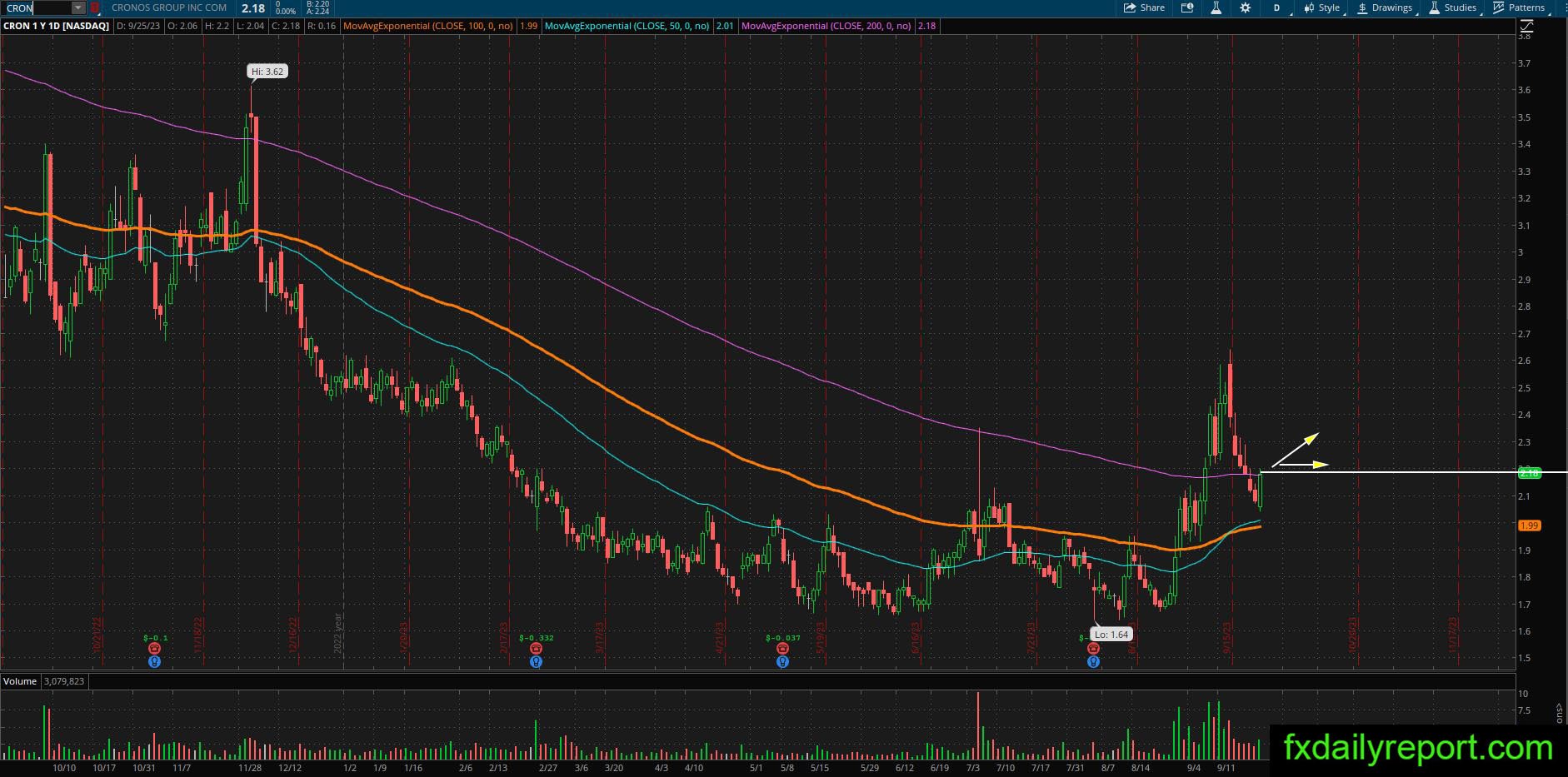Viewport: 1568px width, 777px height.
Task: Select the MovAvgExponential 50 study label
Action: coord(627,26)
